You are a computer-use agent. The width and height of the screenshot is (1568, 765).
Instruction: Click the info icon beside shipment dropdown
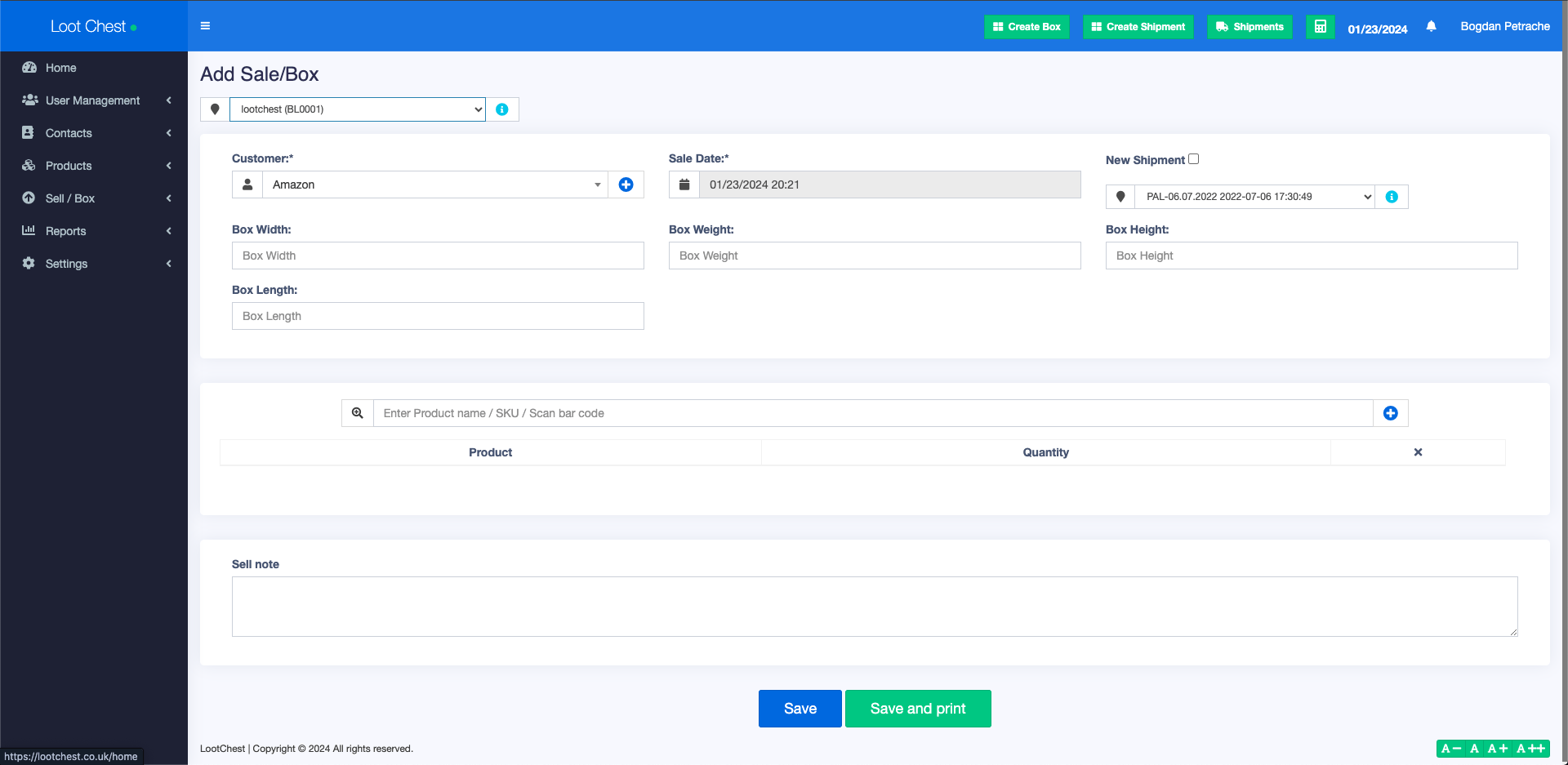point(1392,197)
